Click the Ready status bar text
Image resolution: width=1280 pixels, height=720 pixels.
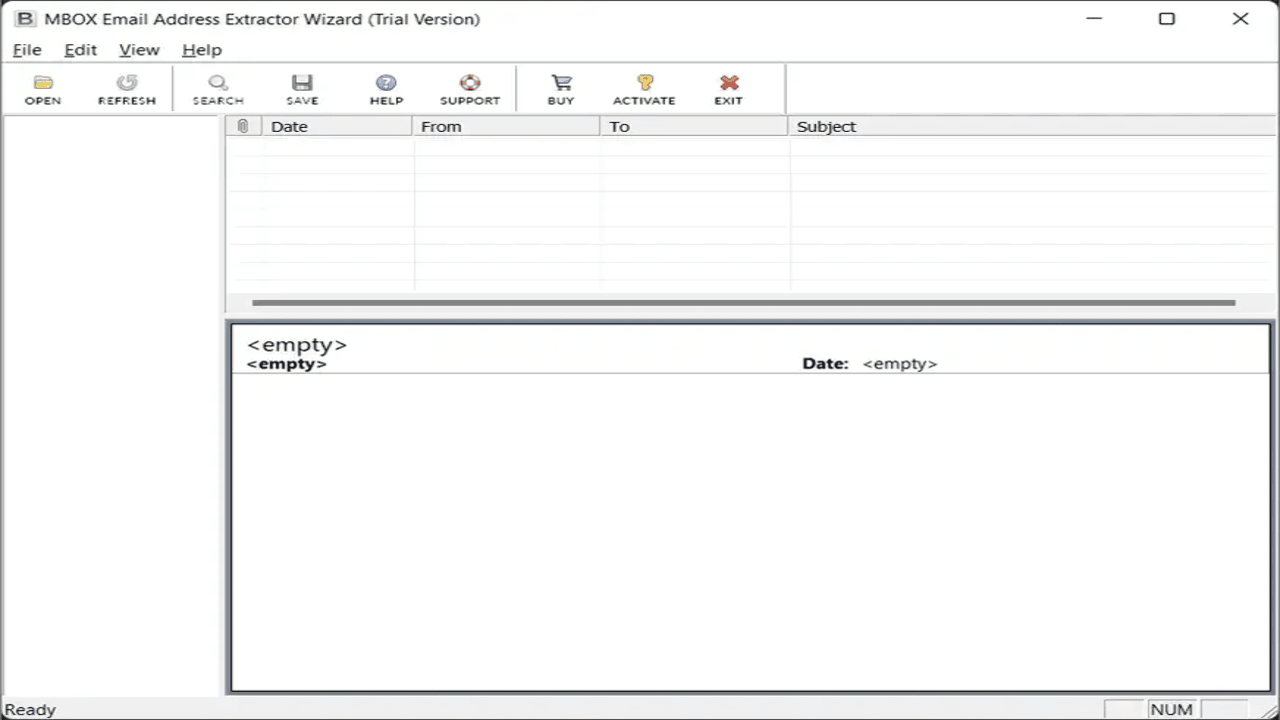pyautogui.click(x=30, y=710)
